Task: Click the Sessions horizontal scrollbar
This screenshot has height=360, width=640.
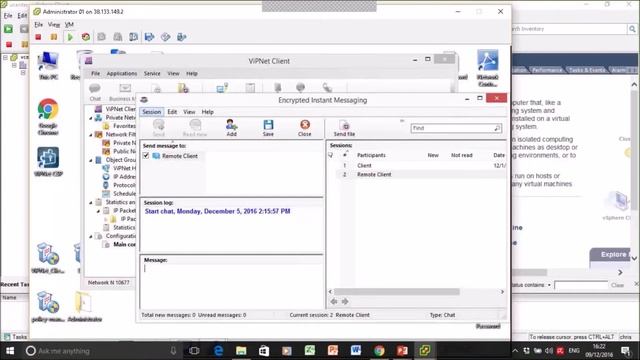Action: pos(396,291)
